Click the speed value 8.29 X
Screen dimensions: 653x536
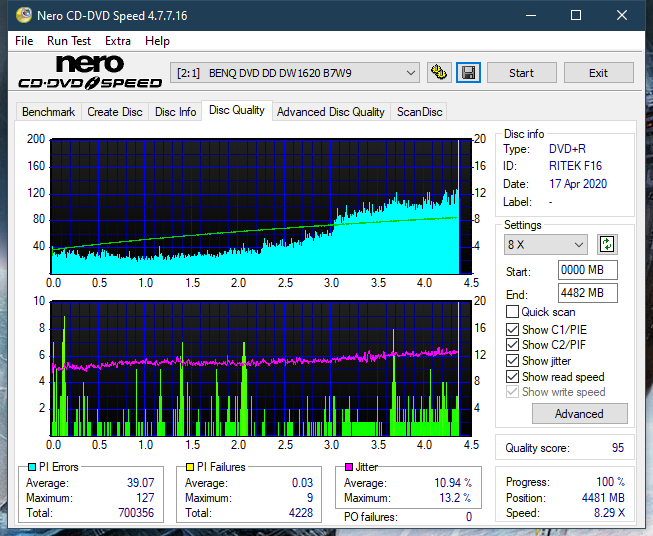click(x=609, y=513)
